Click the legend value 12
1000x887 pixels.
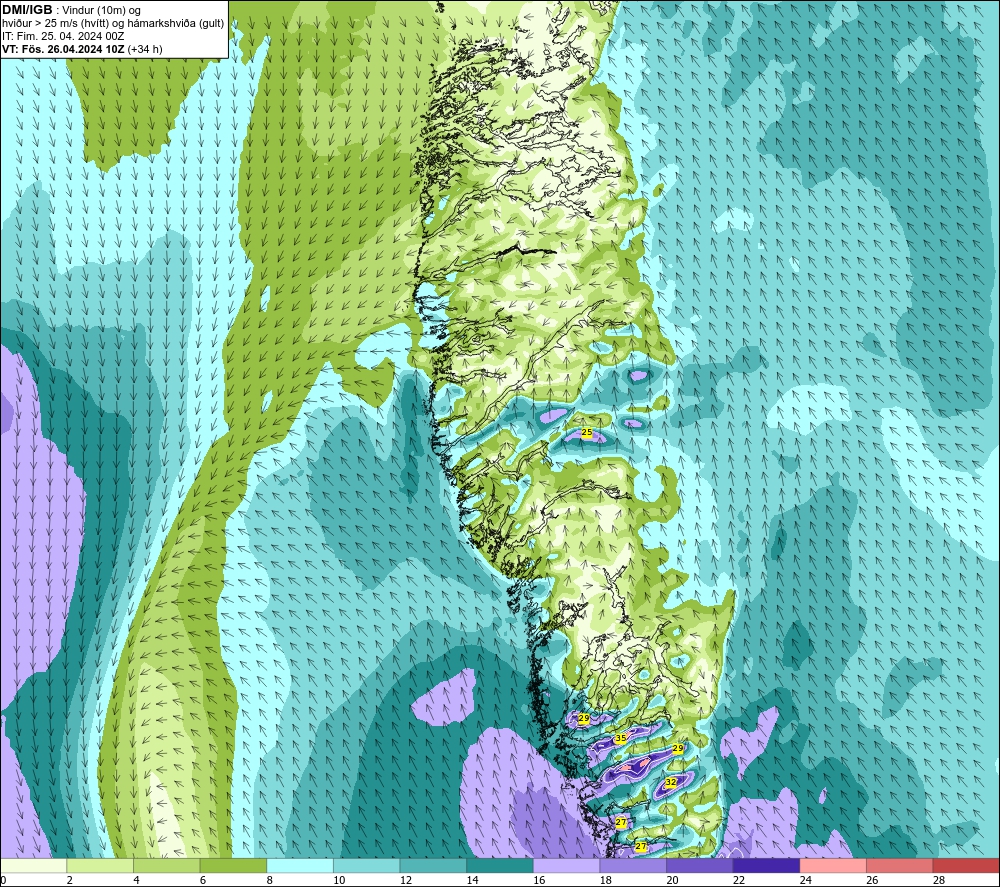406,880
